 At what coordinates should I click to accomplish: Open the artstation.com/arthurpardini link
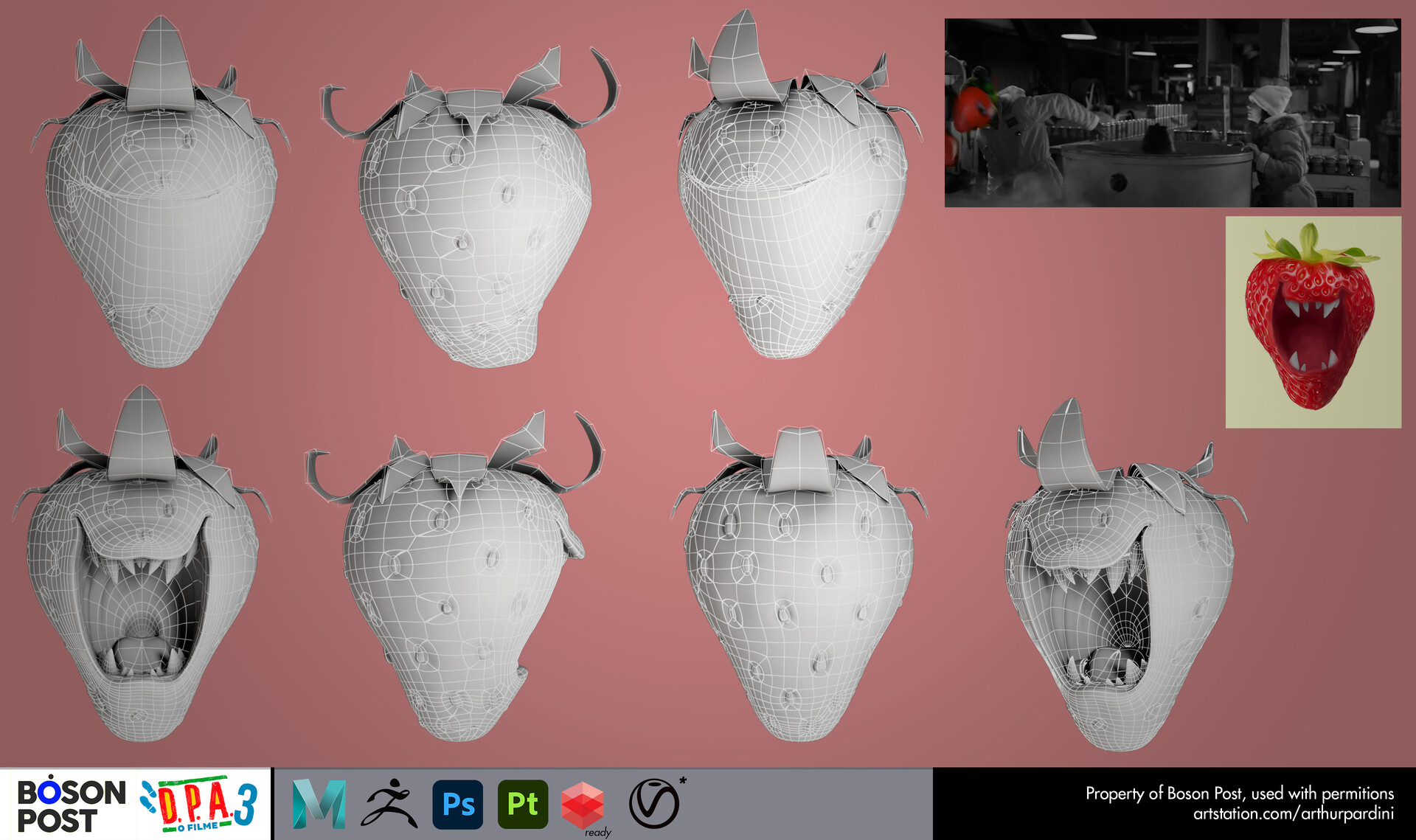[x=1293, y=814]
